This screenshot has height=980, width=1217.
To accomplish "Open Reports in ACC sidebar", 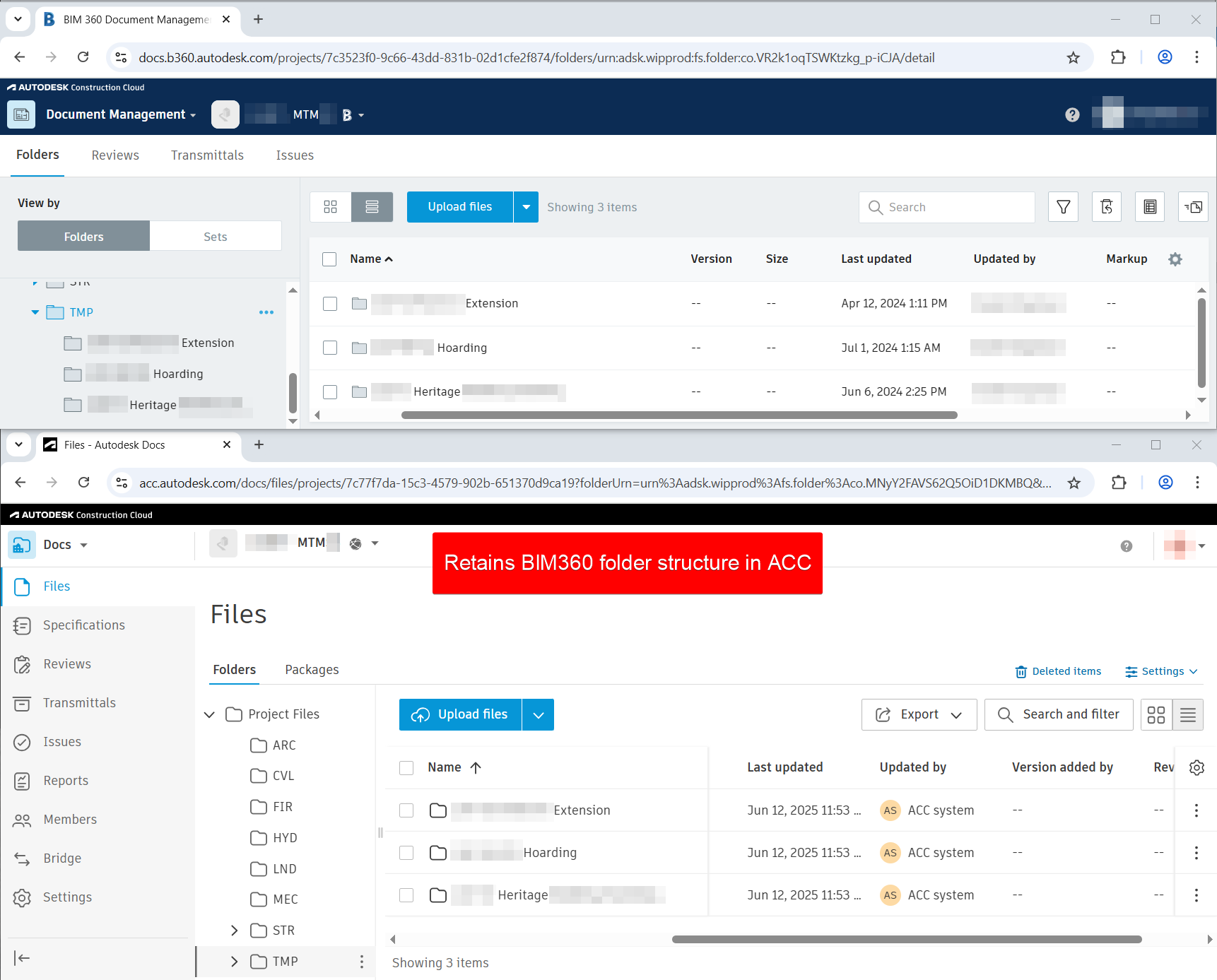I will (x=66, y=781).
